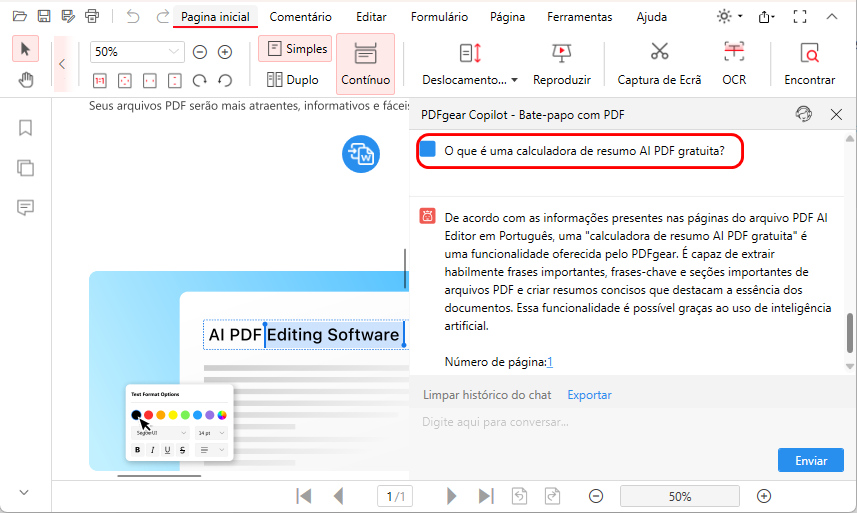Set view to actual size 1:1
The height and width of the screenshot is (513, 857).
coord(99,81)
